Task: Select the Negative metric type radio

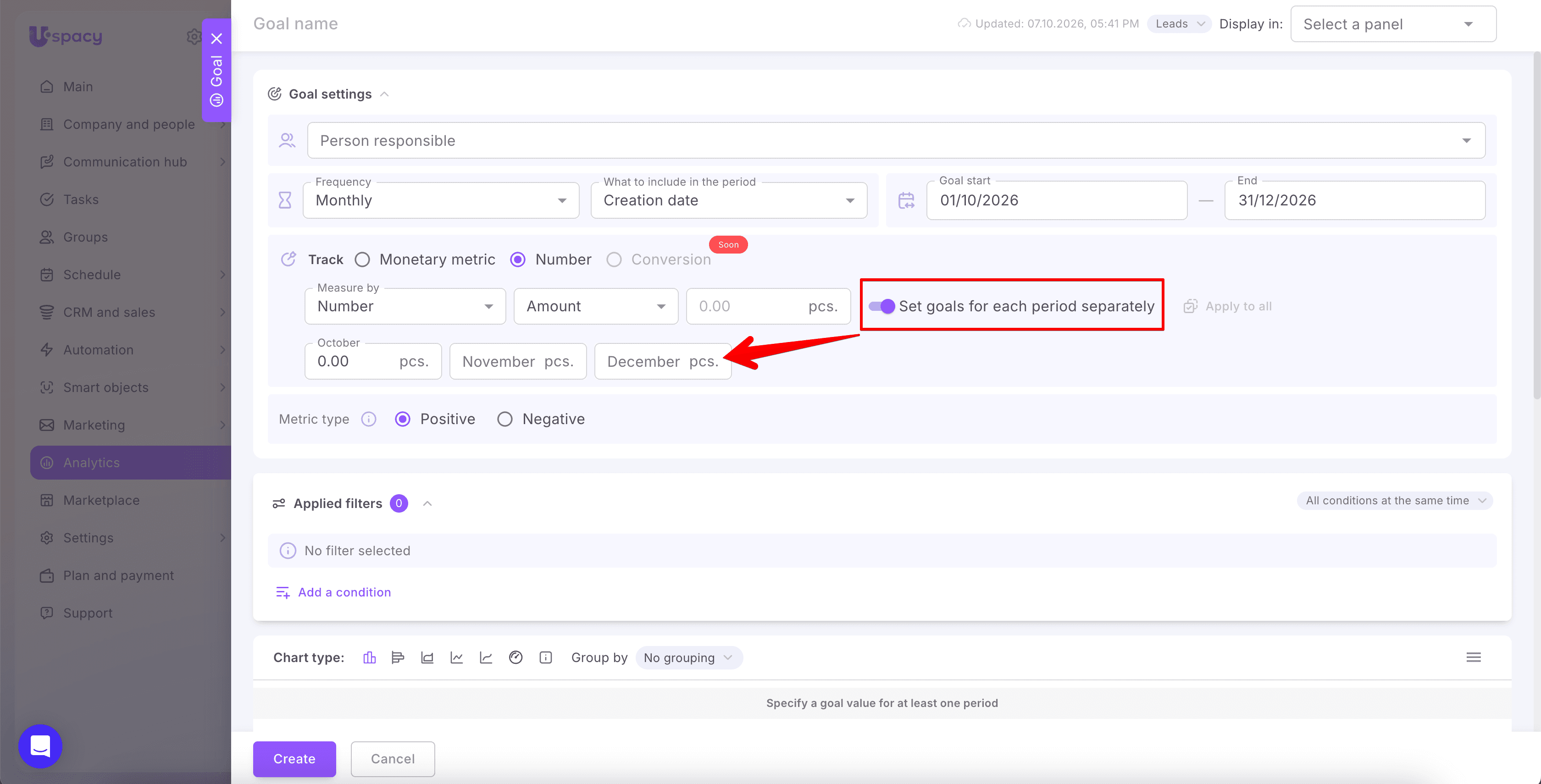Action: point(505,419)
